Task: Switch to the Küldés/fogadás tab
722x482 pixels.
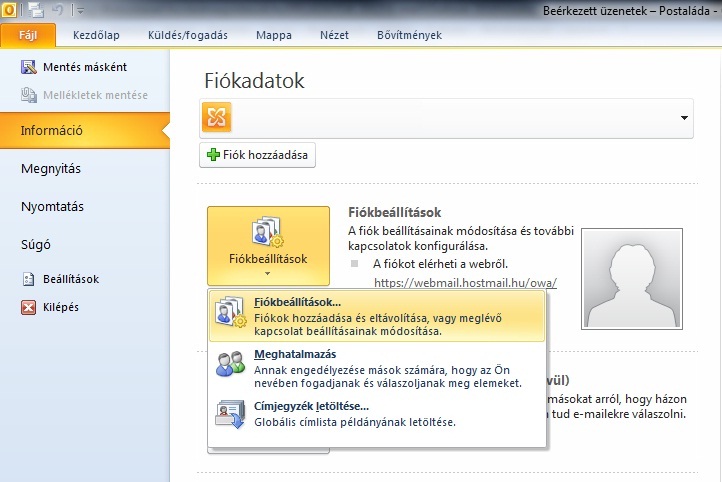Action: click(x=187, y=35)
